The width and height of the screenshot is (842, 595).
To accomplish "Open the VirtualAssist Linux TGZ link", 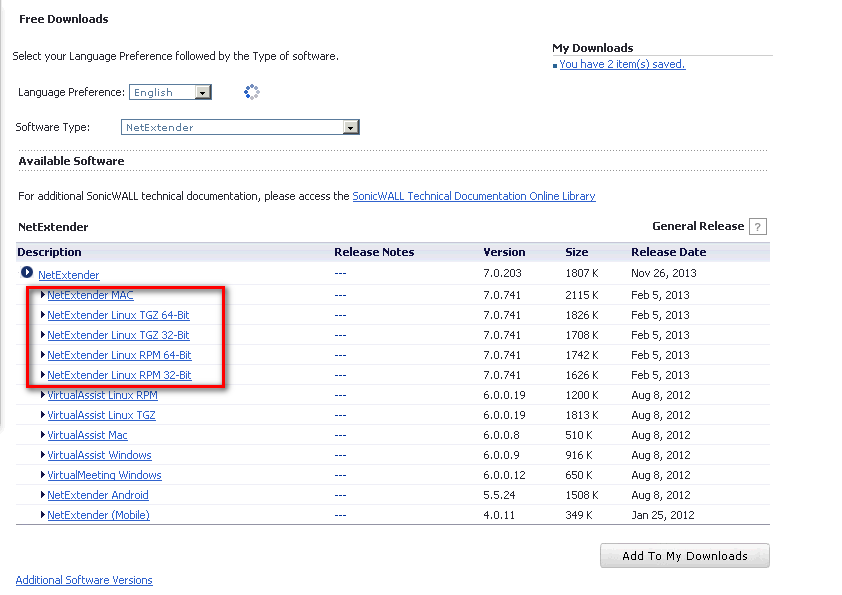I will [101, 415].
